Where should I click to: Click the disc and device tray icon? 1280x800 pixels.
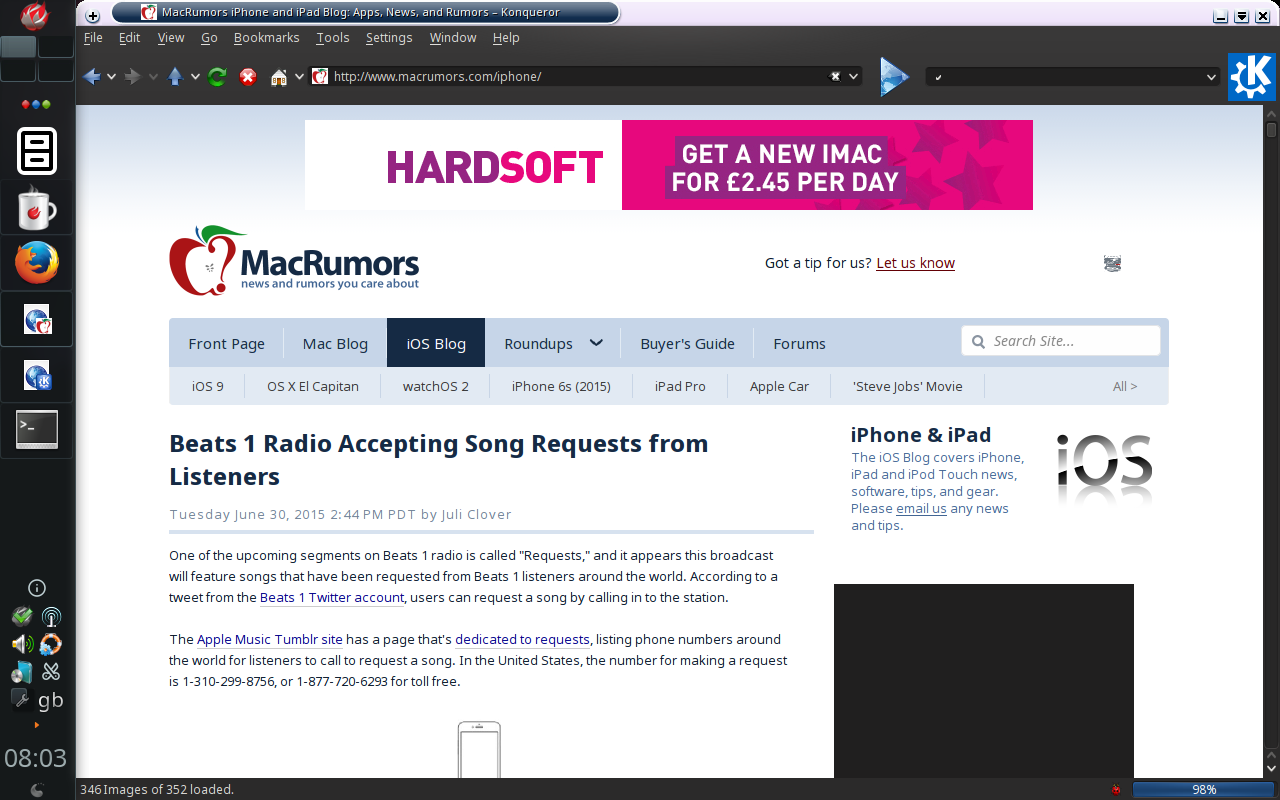pyautogui.click(x=22, y=672)
